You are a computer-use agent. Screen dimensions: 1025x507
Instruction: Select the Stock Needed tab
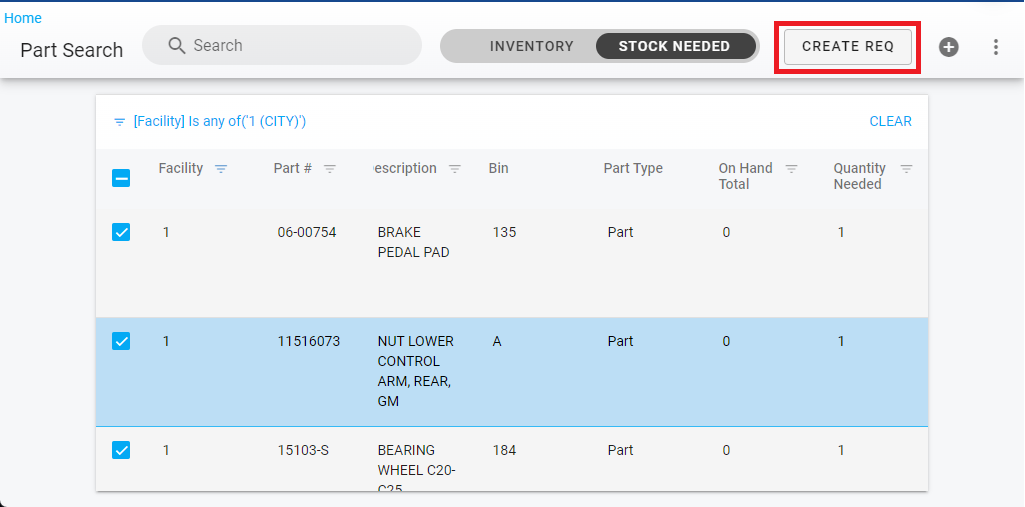[x=674, y=46]
